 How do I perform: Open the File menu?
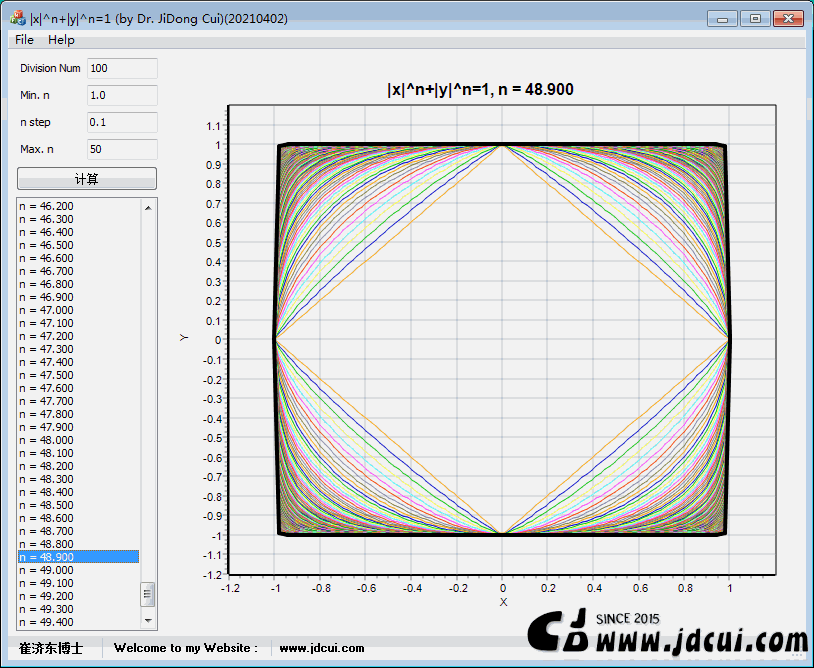(x=24, y=40)
